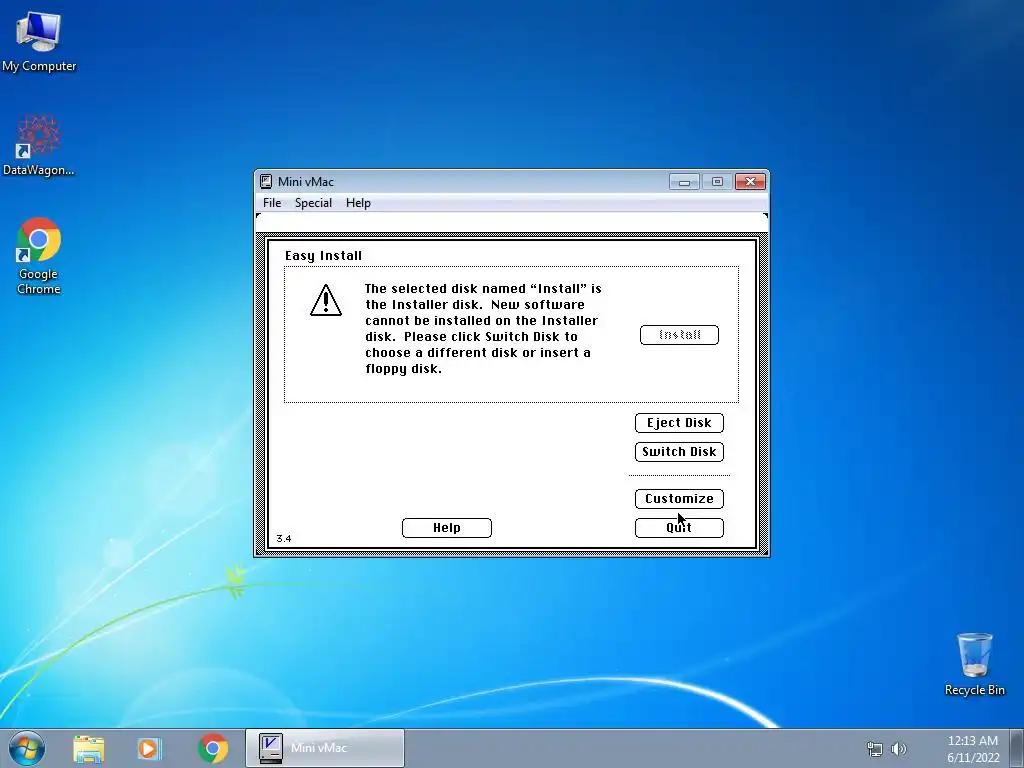
Task: Select Google Chrome desktop shortcut
Action: pos(39,256)
